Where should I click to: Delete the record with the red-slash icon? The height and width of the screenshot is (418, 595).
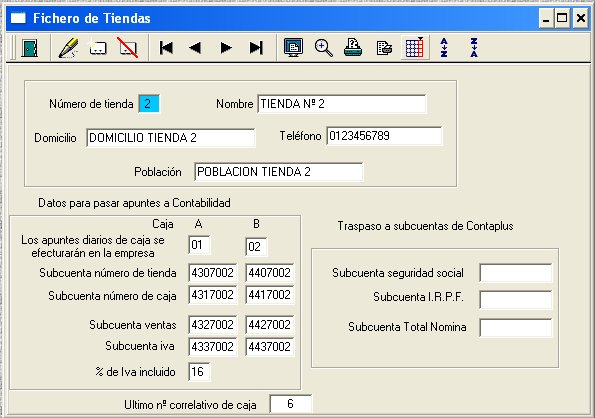(x=128, y=48)
